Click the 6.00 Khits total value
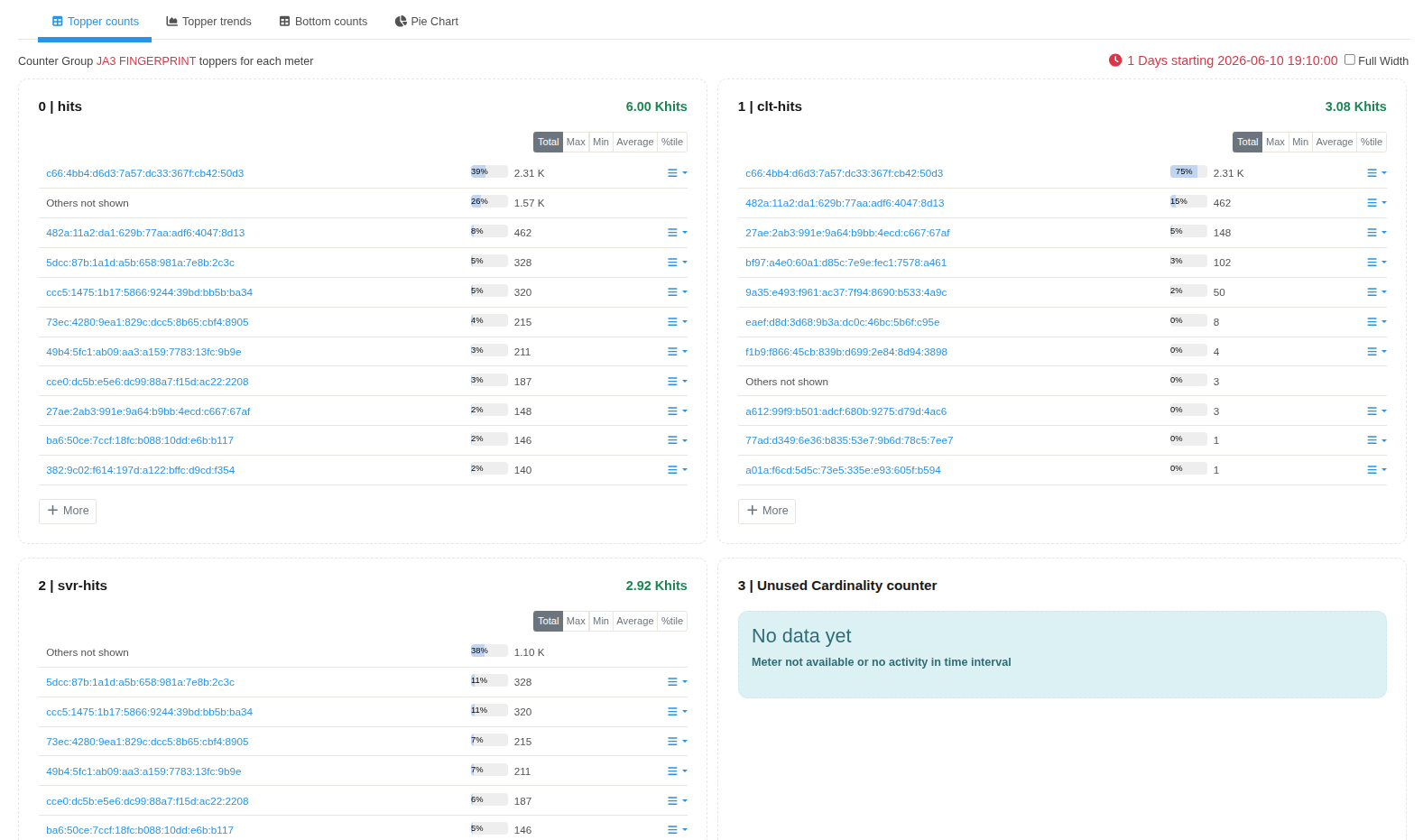Screen dimensions: 1423x840 pos(657,106)
